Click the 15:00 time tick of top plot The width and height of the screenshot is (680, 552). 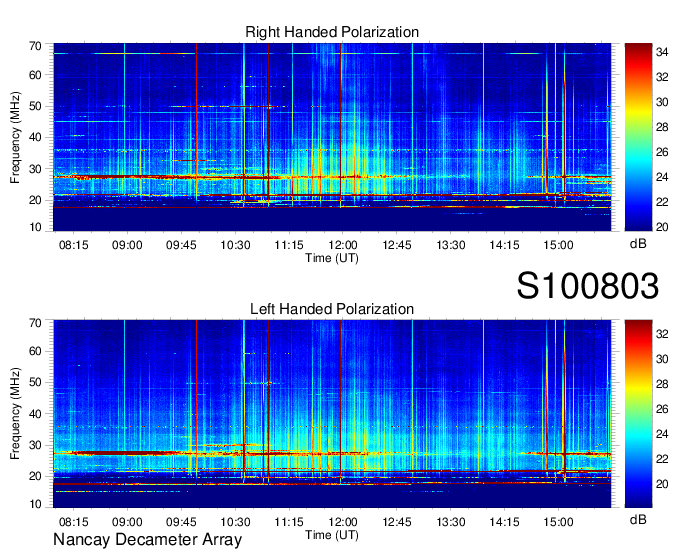558,245
